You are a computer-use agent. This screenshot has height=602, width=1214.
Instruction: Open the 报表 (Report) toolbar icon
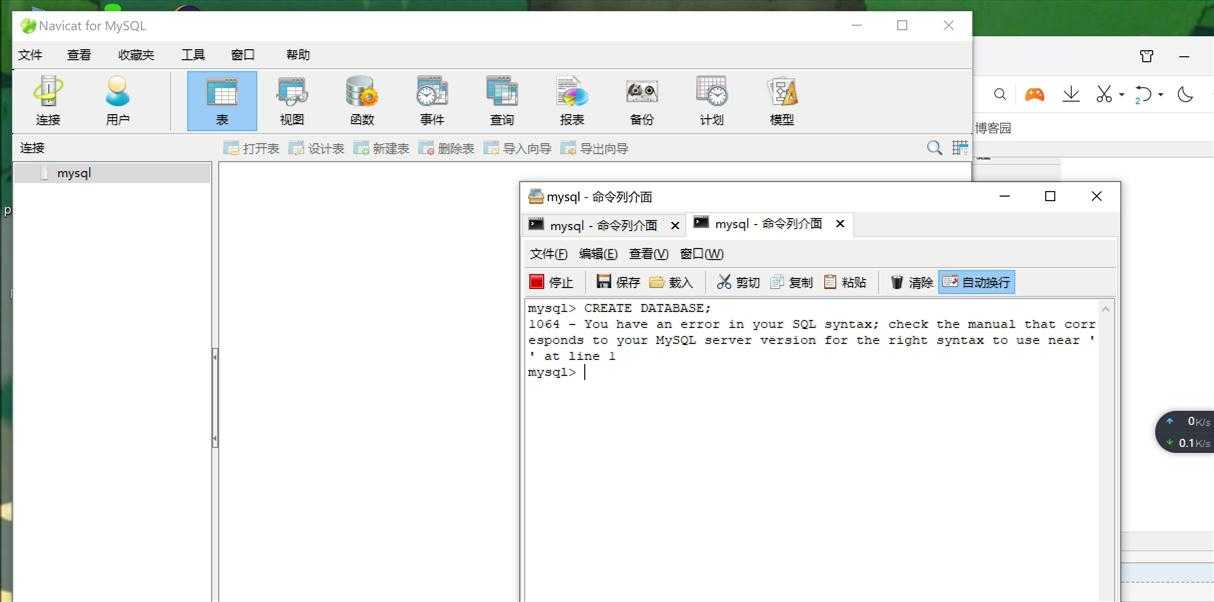click(572, 101)
